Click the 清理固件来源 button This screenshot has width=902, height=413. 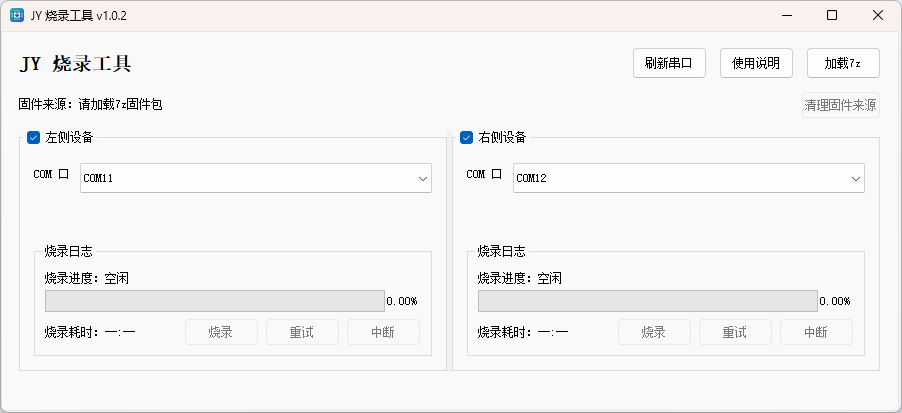point(840,105)
